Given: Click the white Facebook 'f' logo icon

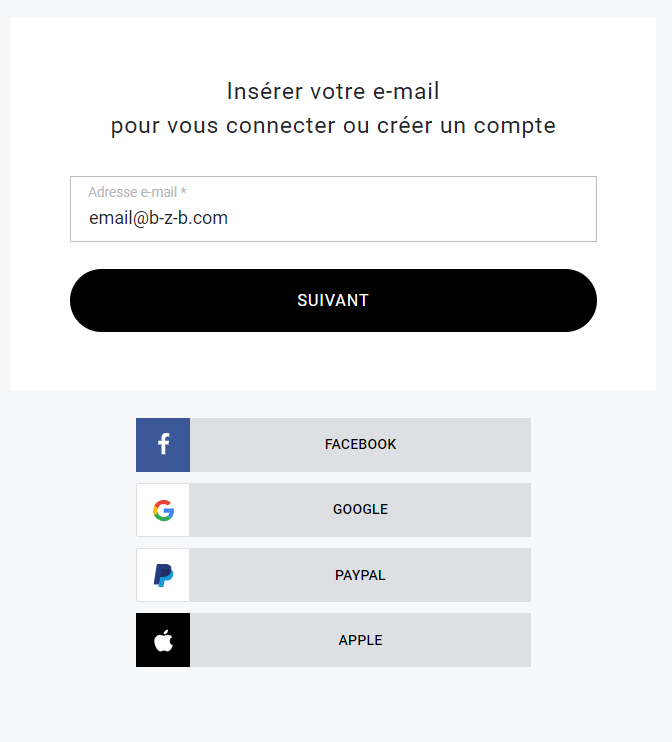Looking at the screenshot, I should 164,444.
